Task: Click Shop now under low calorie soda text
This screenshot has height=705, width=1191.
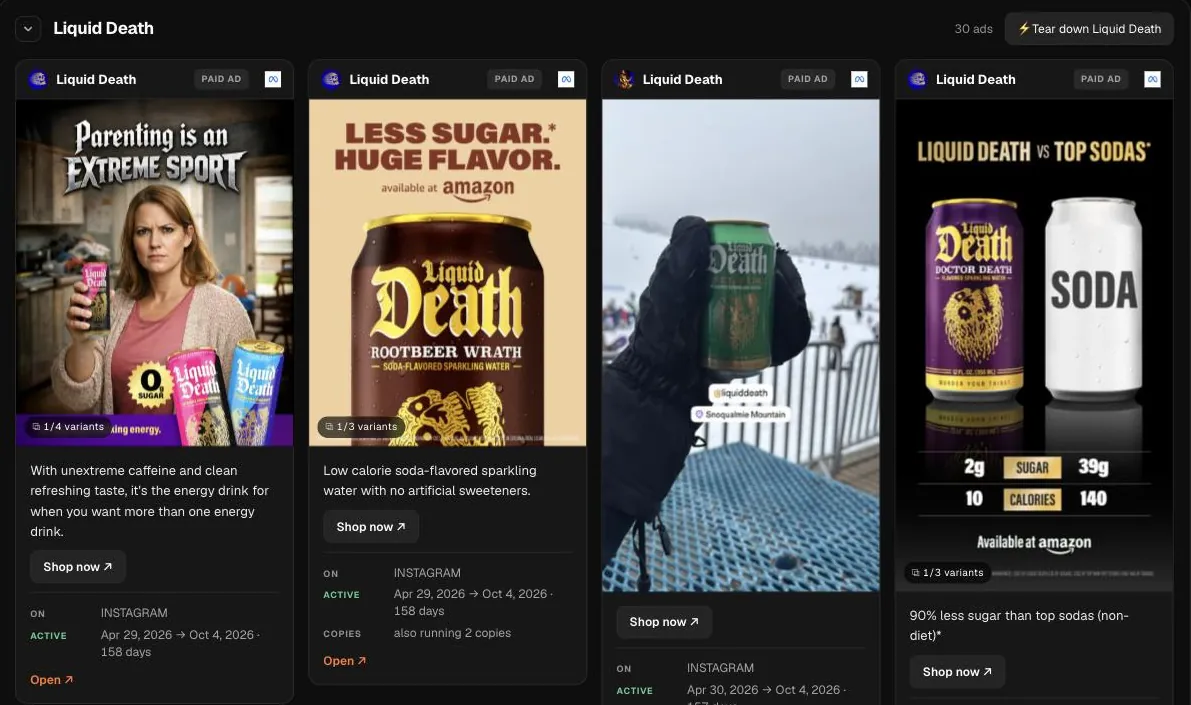Action: 371,526
